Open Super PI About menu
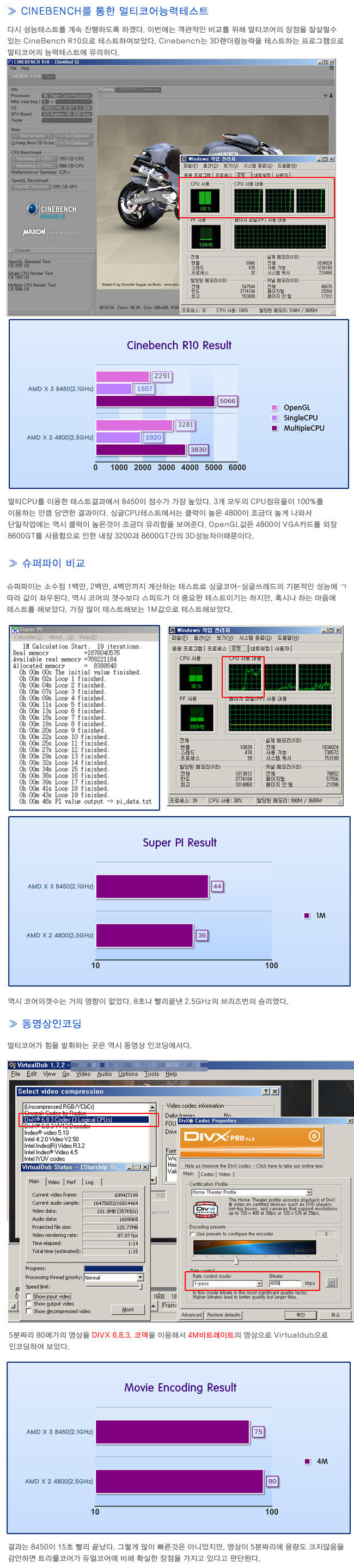 click(x=61, y=638)
